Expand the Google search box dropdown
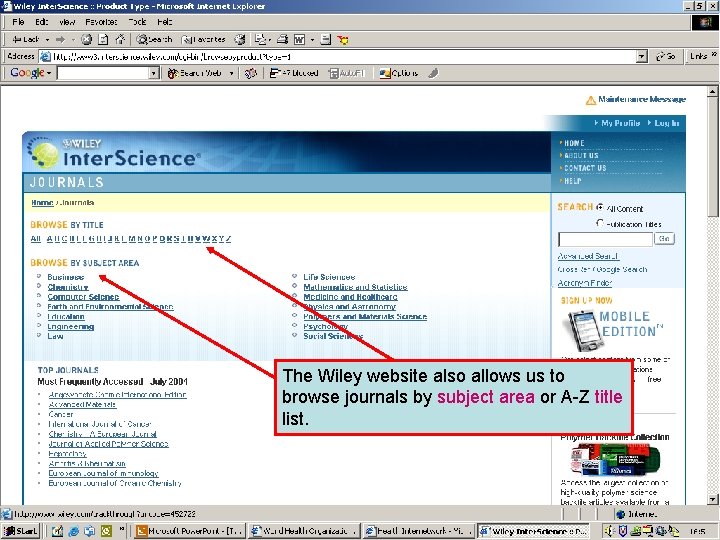720x540 pixels. pos(154,73)
